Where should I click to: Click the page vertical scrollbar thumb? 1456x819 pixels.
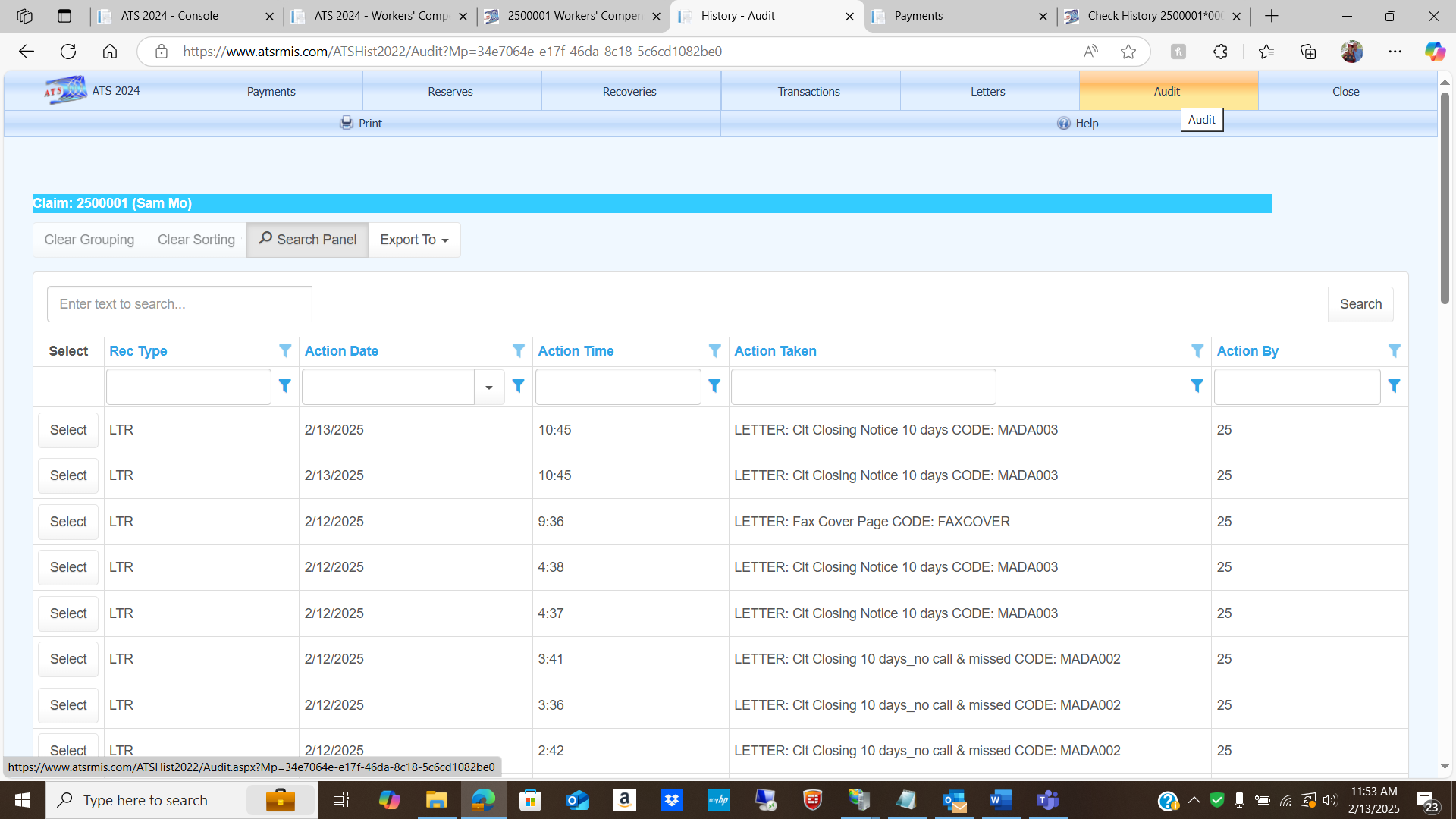[x=1445, y=197]
